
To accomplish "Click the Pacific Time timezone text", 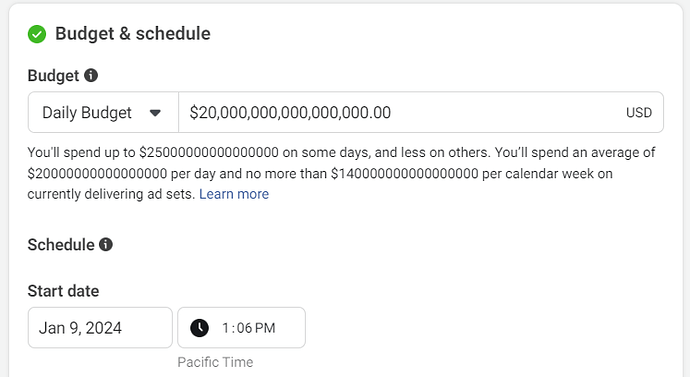I will coord(215,362).
